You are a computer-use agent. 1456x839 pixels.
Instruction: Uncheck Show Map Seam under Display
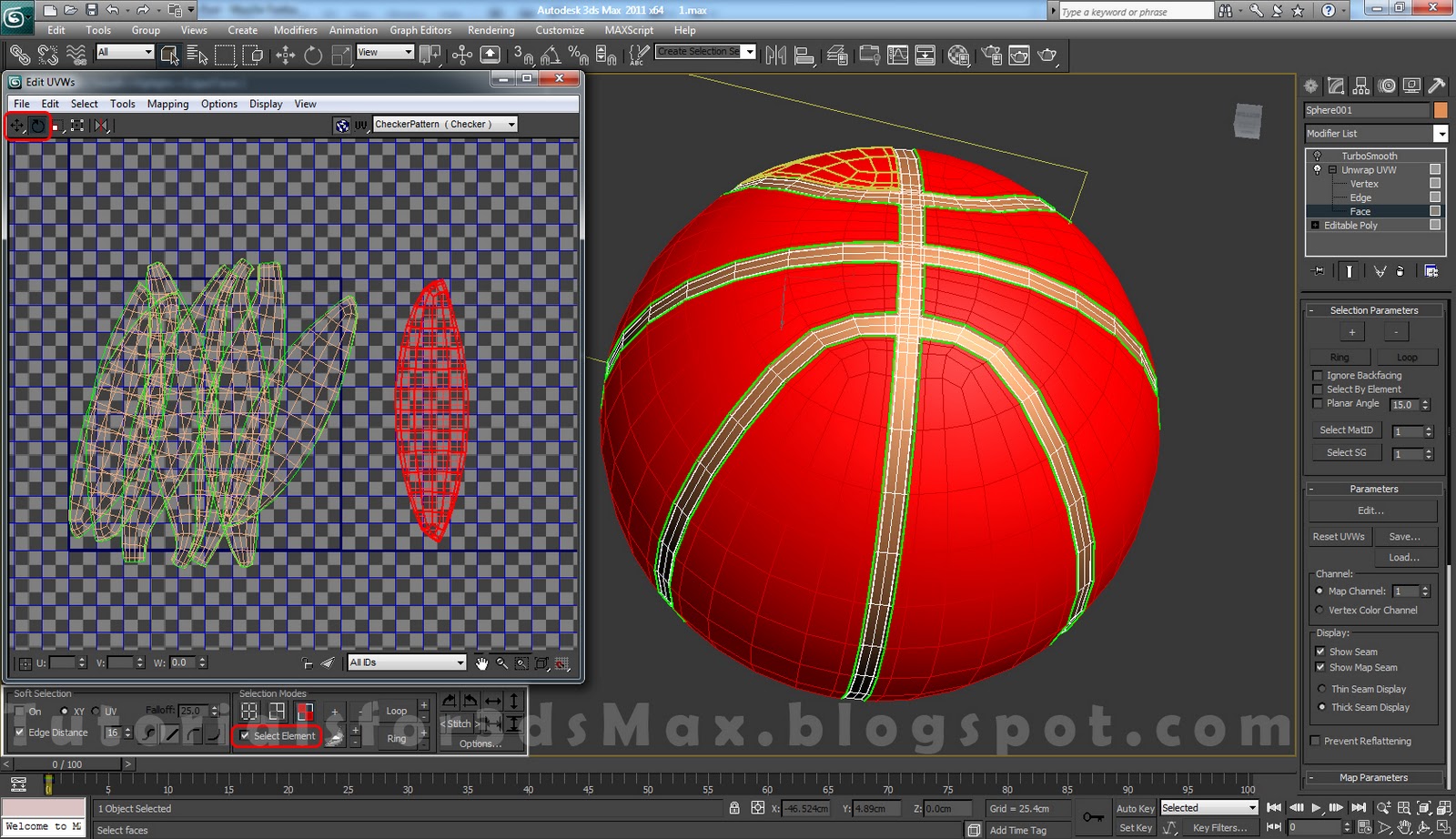pos(1321,667)
